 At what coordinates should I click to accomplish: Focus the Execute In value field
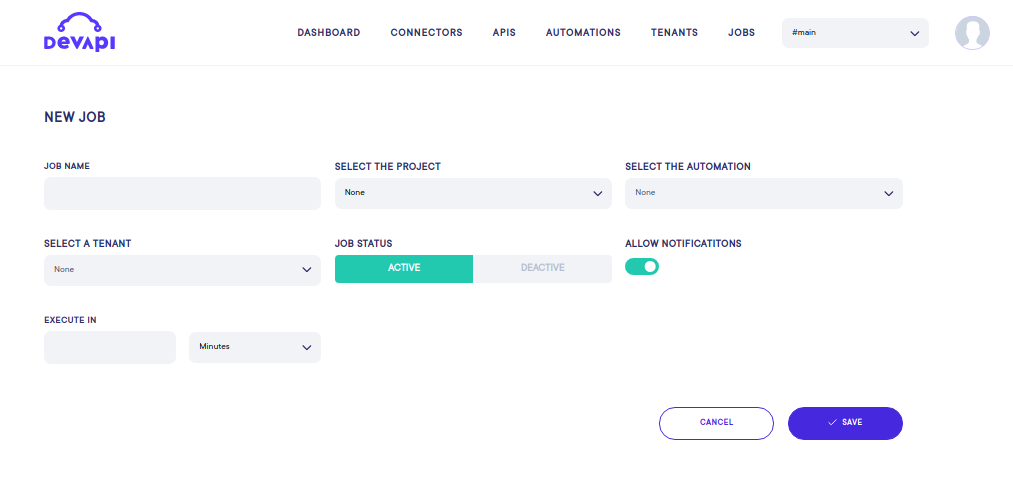[x=110, y=347]
